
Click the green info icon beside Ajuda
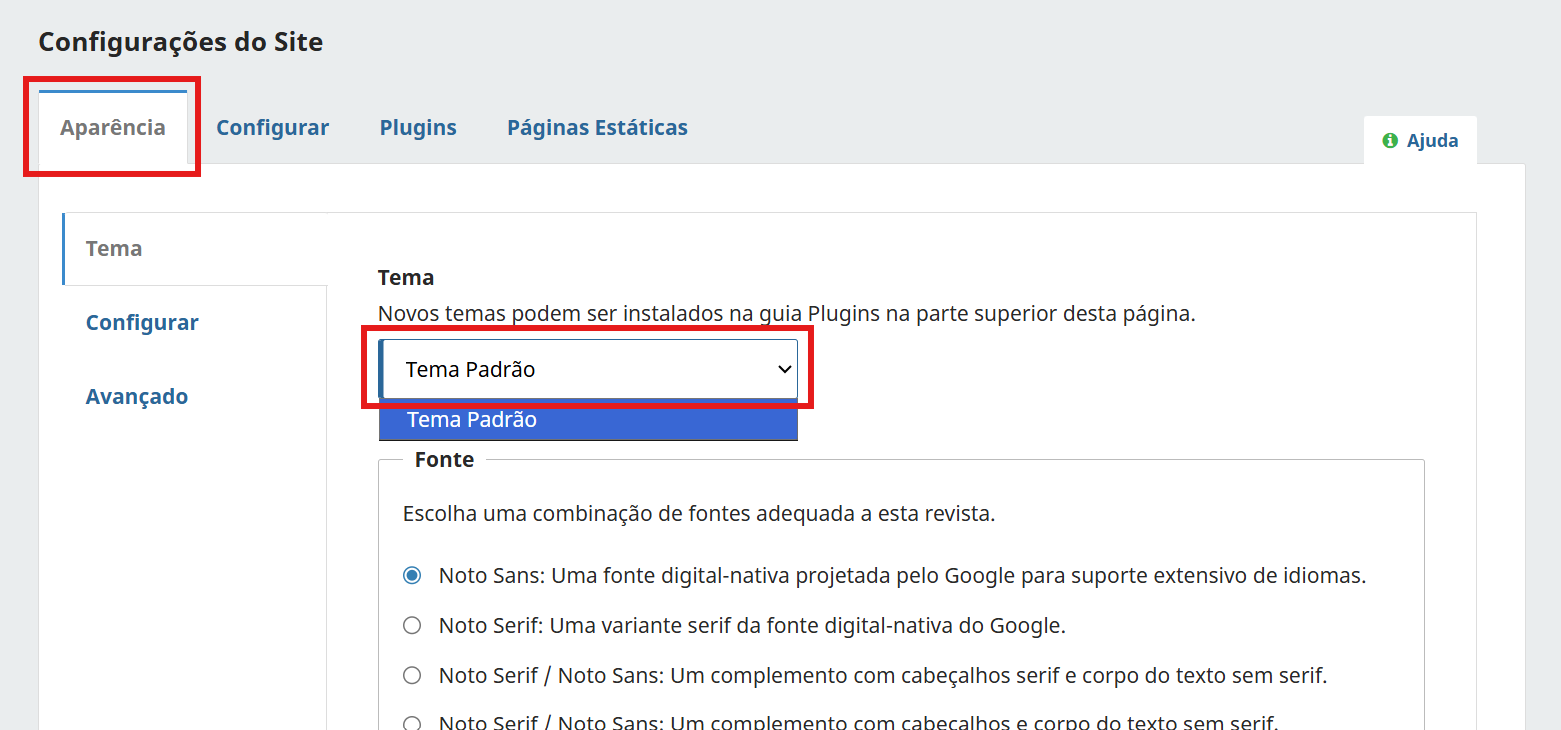1390,140
